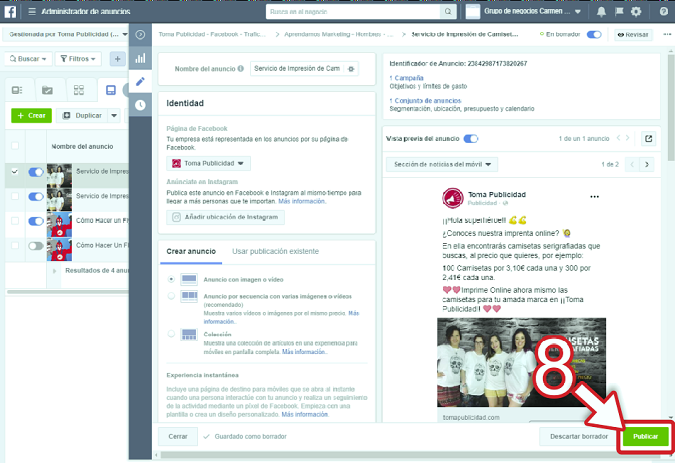Click the Toma Publicidad profile avatar in the preview
676x463 pixels.
tap(453, 198)
